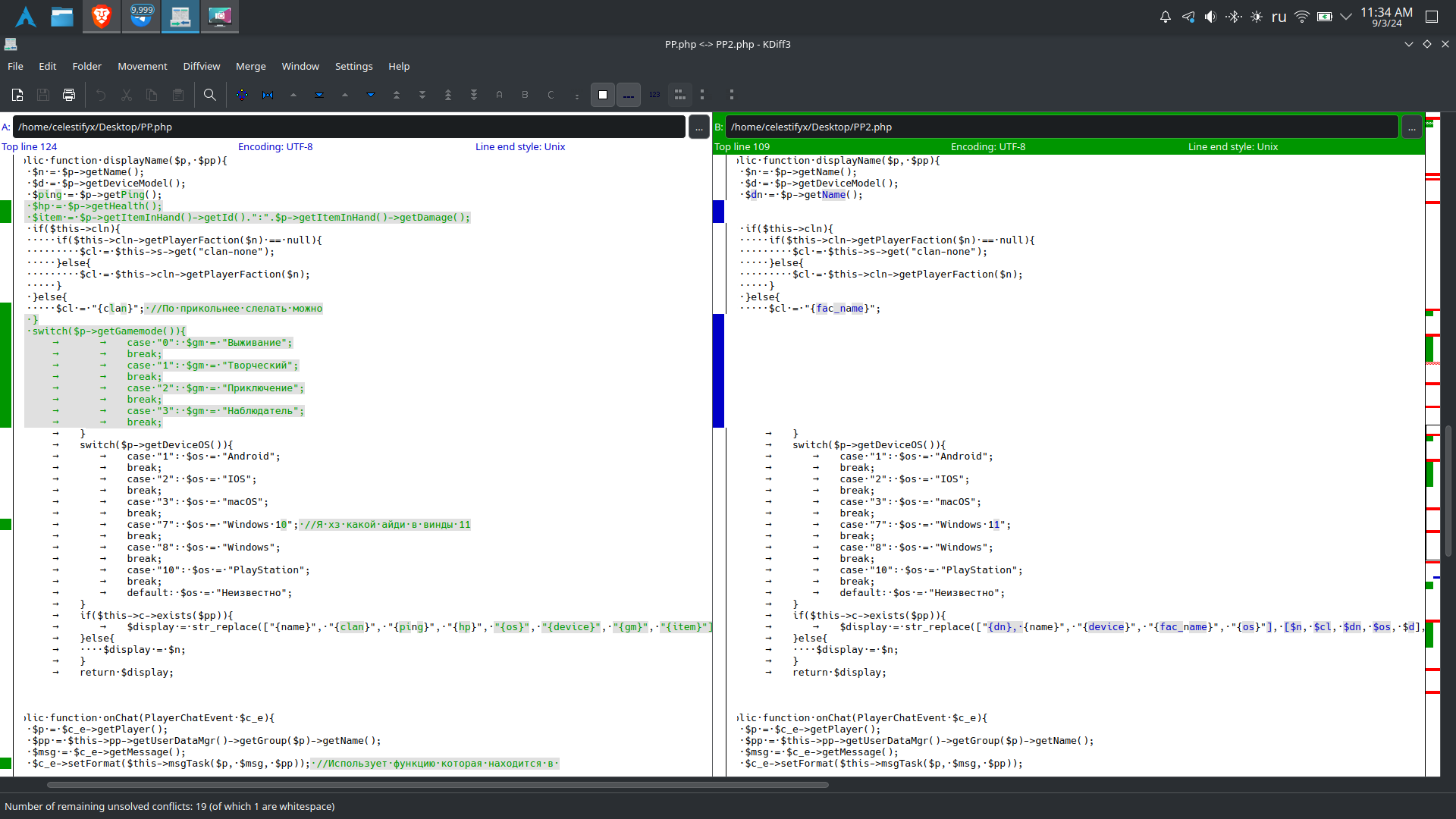Open the Diffview menu
Image resolution: width=1456 pixels, height=819 pixels.
pos(201,67)
